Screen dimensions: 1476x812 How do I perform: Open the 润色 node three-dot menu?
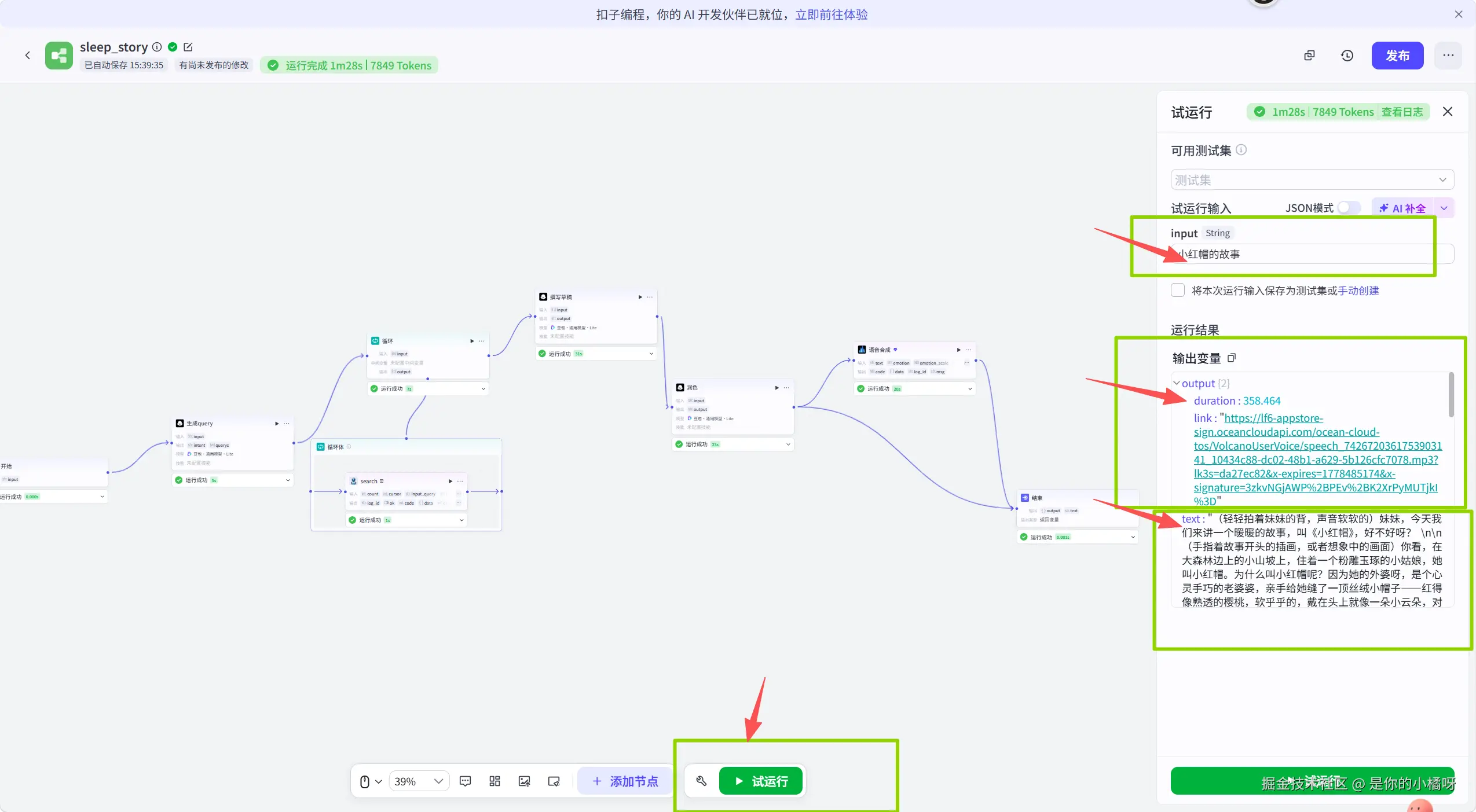point(786,388)
